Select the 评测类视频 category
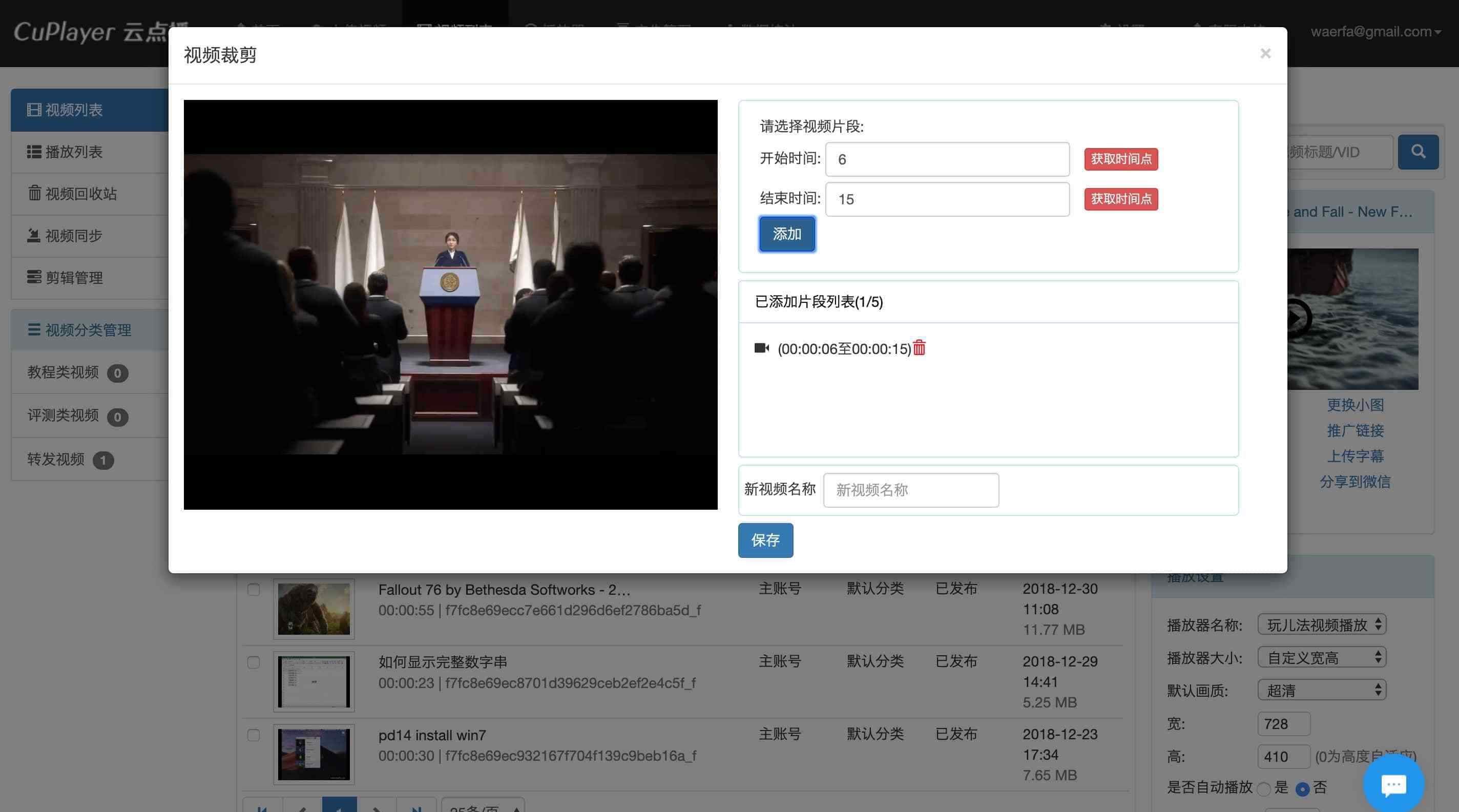 coord(90,415)
